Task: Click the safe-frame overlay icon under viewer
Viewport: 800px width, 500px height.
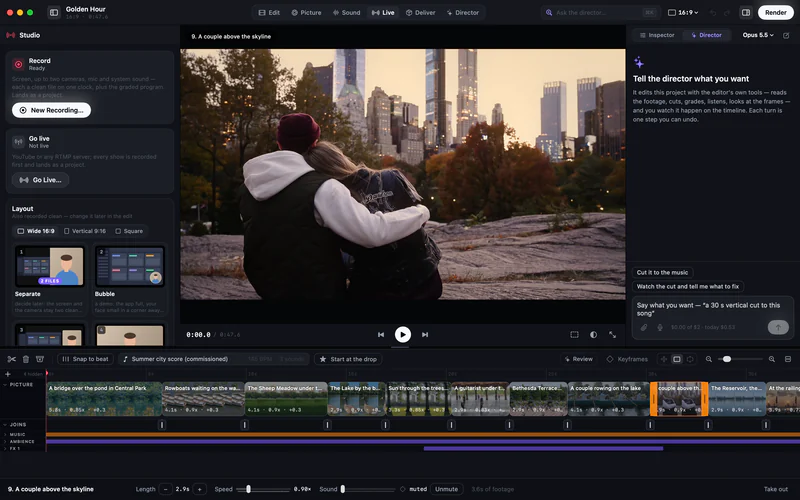Action: coord(574,335)
